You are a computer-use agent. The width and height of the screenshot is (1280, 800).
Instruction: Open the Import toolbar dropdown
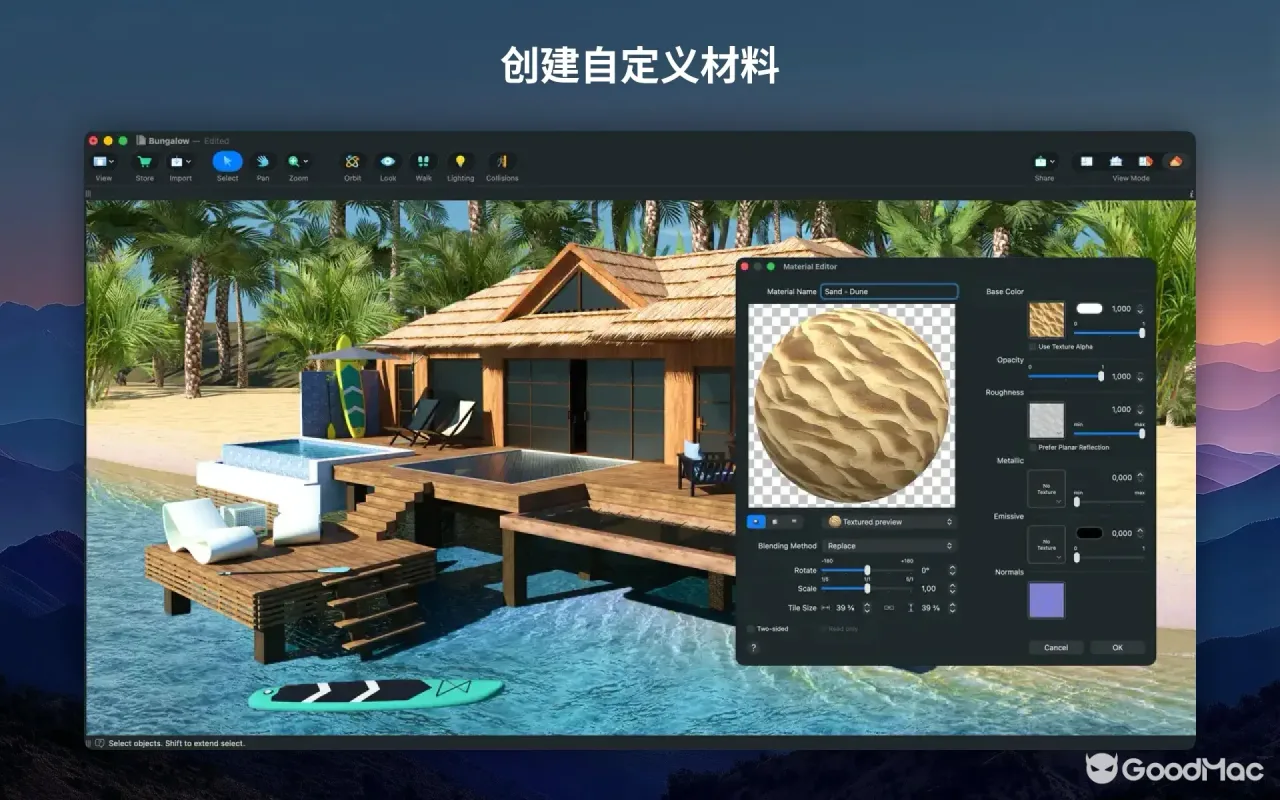180,162
